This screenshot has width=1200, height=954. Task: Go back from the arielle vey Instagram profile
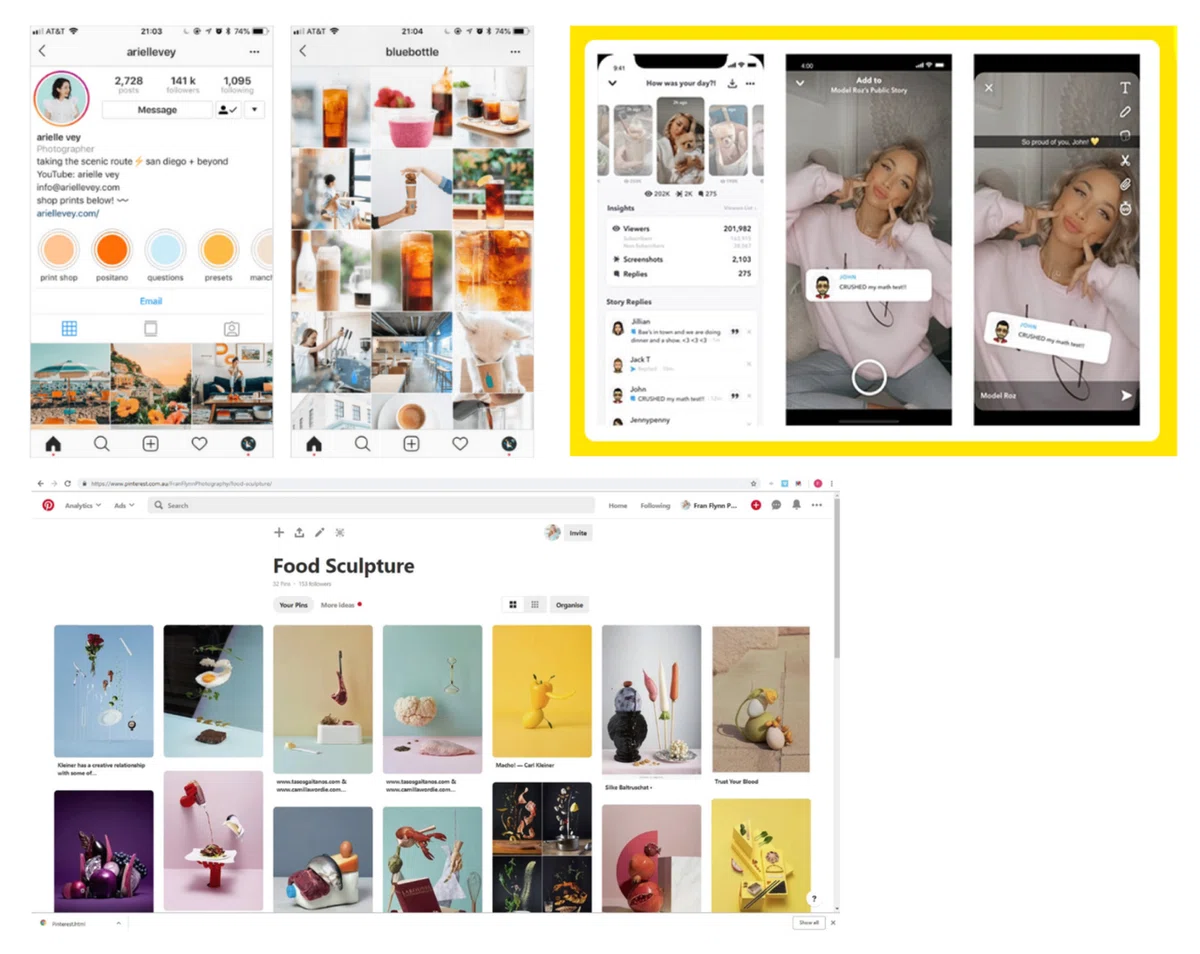(x=42, y=51)
